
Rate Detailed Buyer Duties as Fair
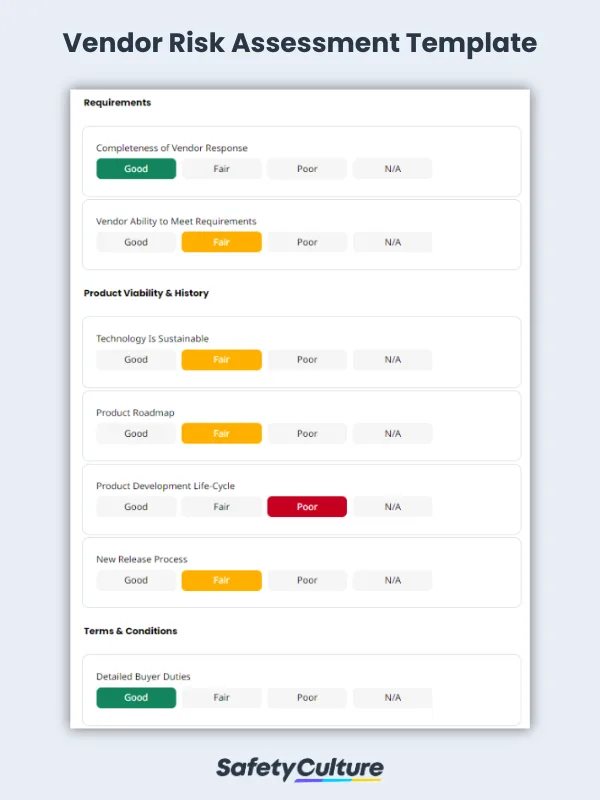coord(221,697)
